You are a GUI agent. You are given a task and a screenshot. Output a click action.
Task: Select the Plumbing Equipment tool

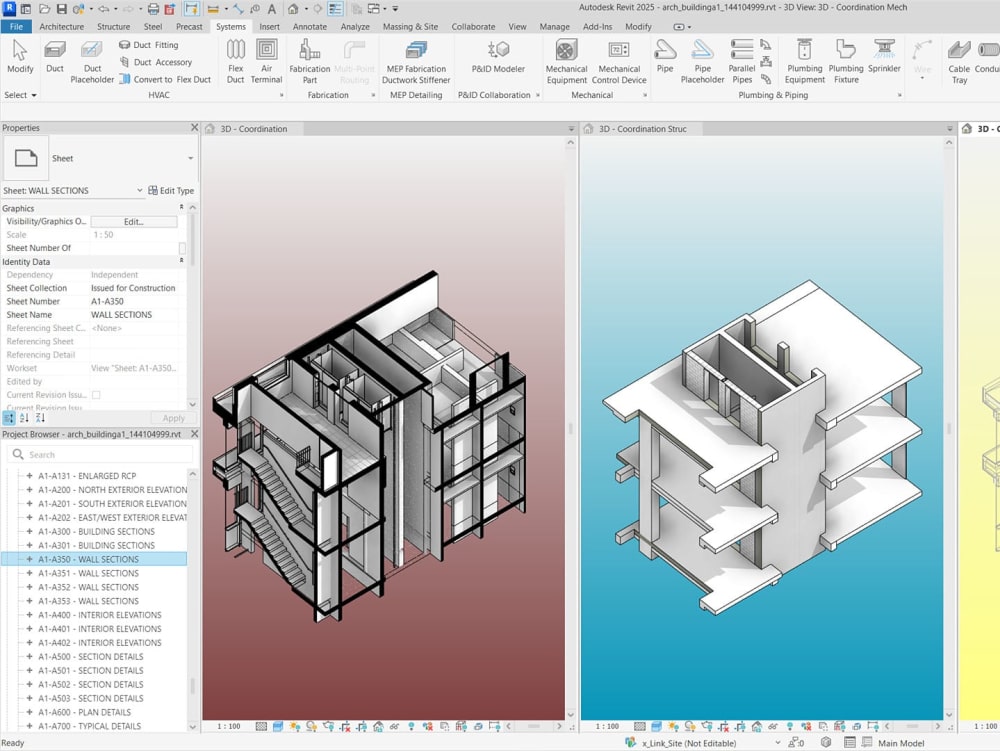804,62
